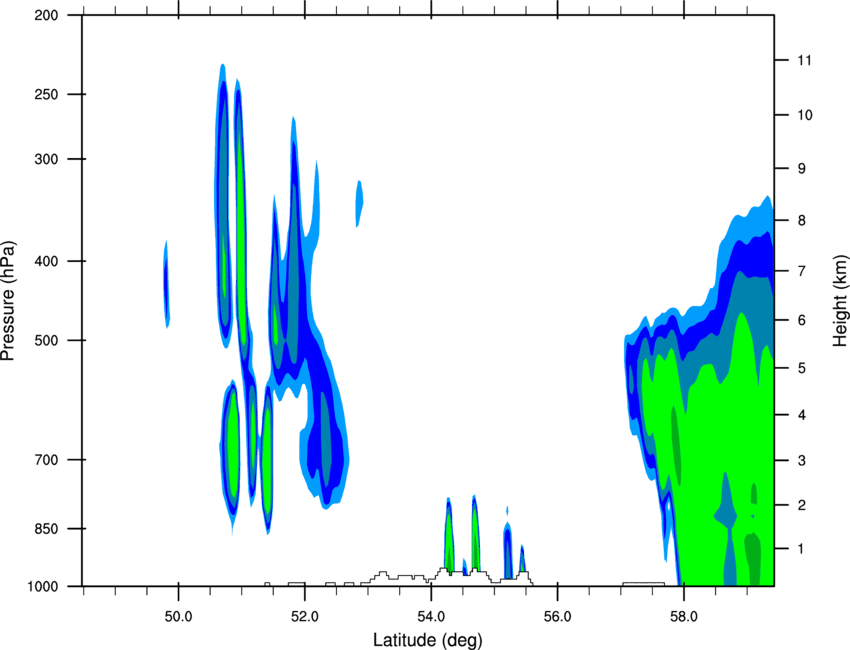This screenshot has width=850, height=650.
Task: Pick the 6 km height label
Action: pyautogui.click(x=801, y=320)
